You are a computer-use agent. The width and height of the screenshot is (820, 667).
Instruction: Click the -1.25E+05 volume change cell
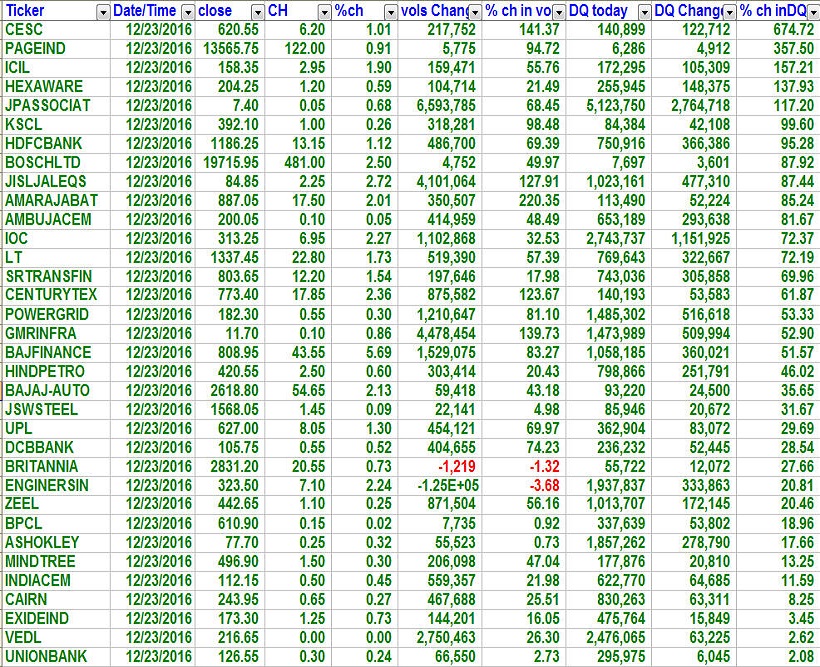click(440, 485)
